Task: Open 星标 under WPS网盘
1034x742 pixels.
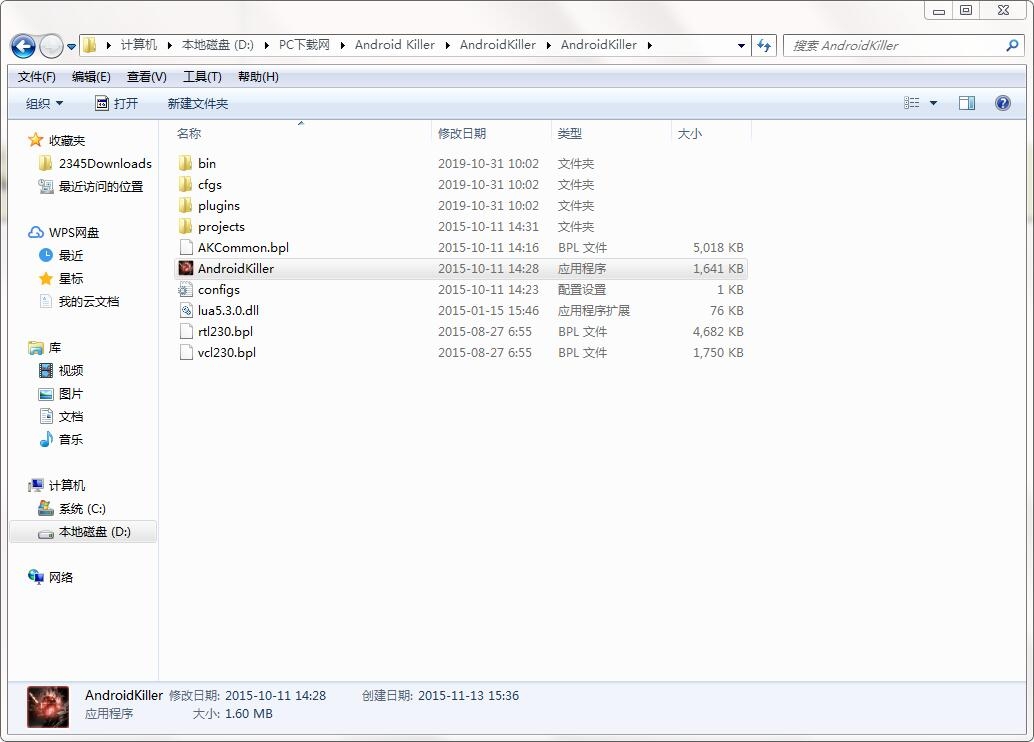Action: (x=61, y=278)
